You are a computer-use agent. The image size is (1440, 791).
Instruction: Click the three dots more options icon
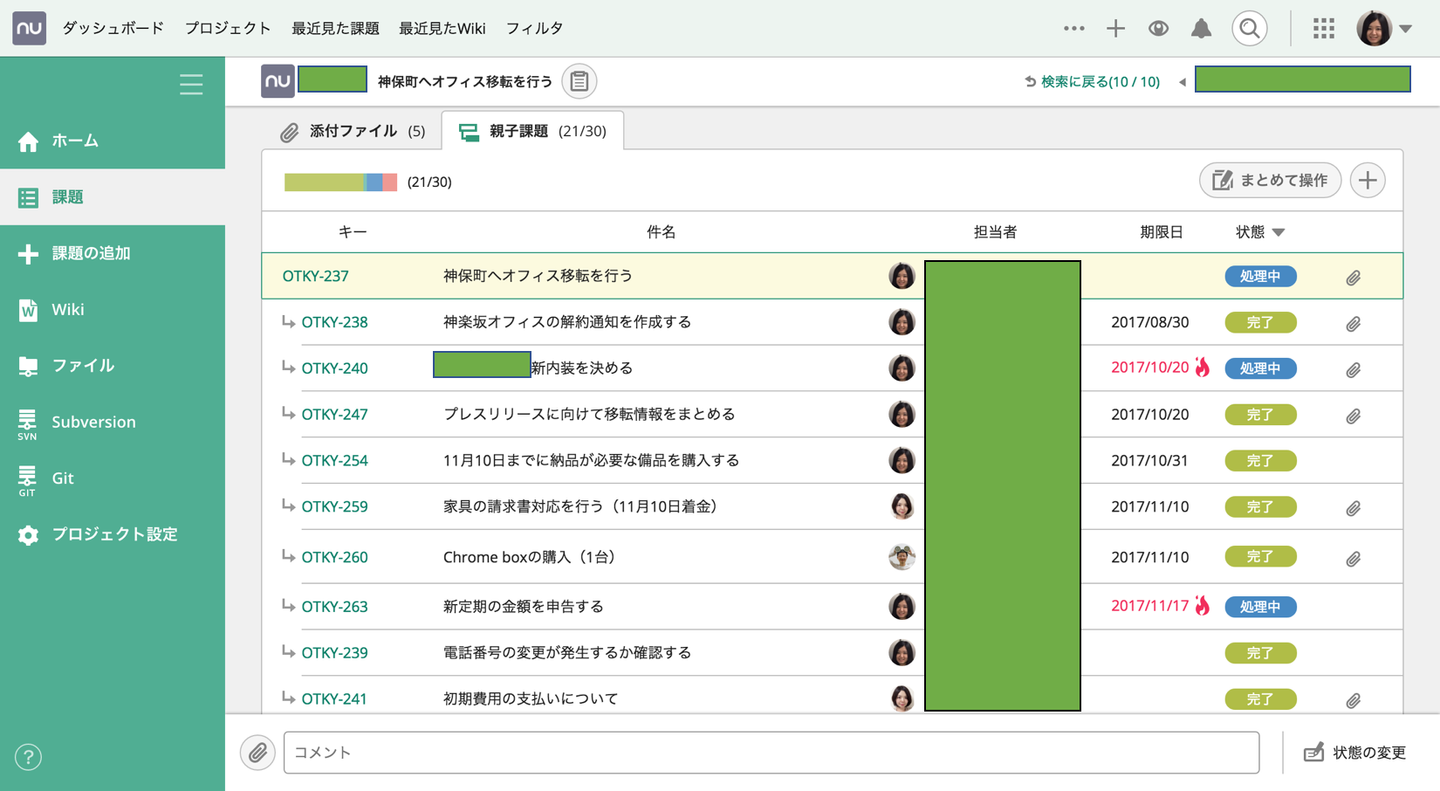(x=1074, y=29)
